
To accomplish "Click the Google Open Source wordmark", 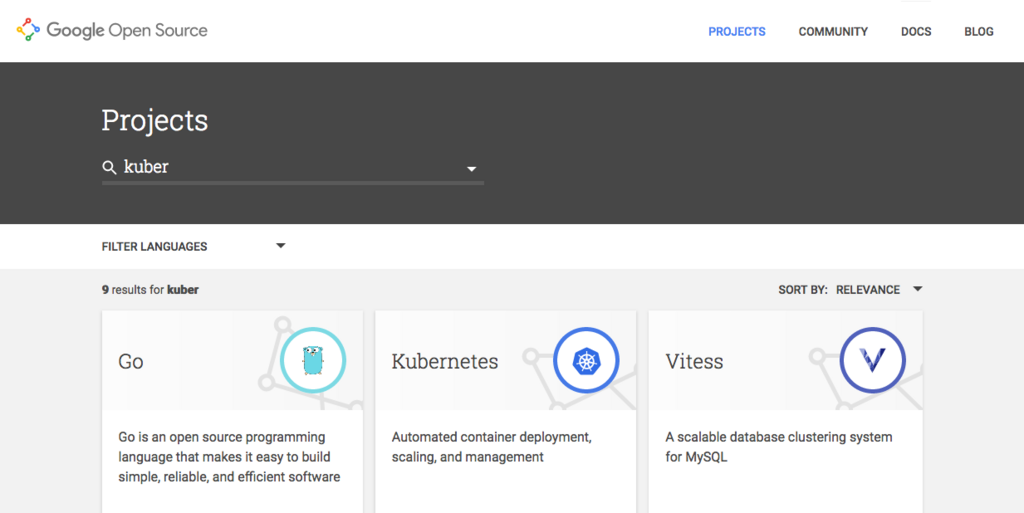I will click(x=127, y=30).
